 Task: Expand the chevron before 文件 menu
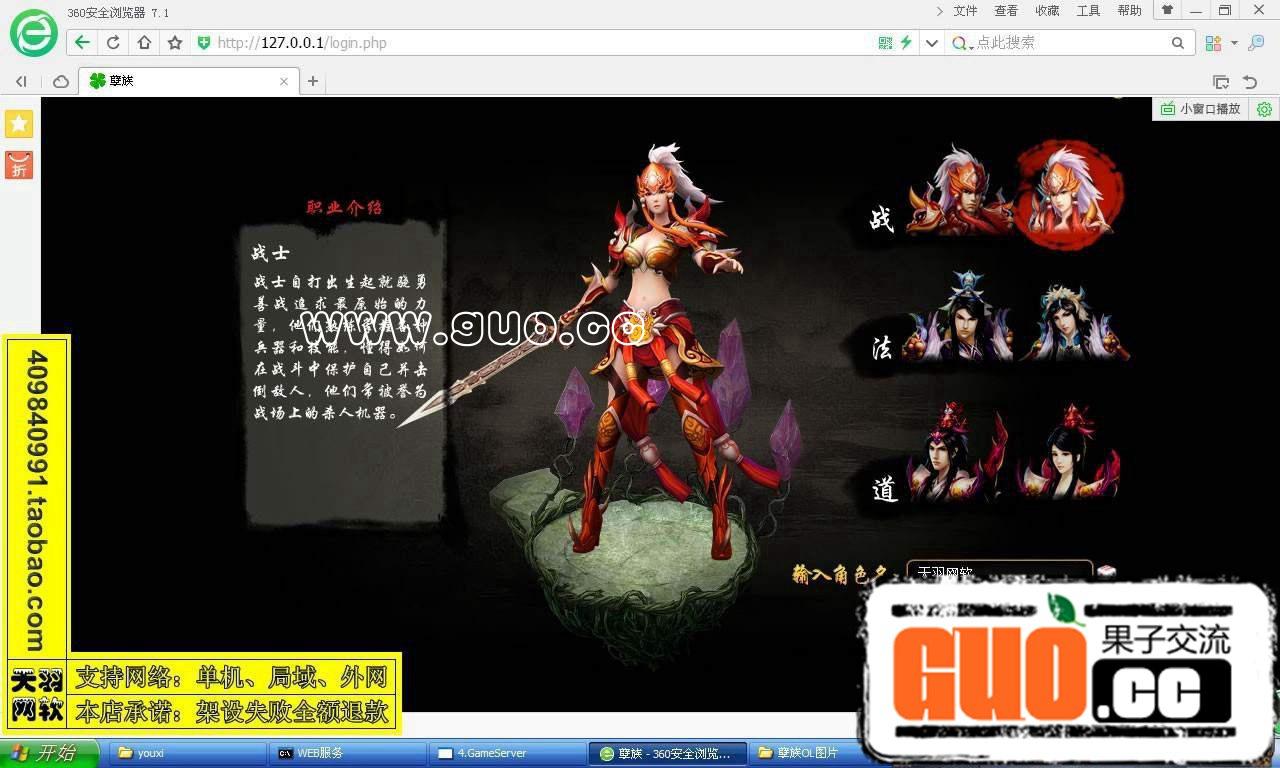pos(939,11)
